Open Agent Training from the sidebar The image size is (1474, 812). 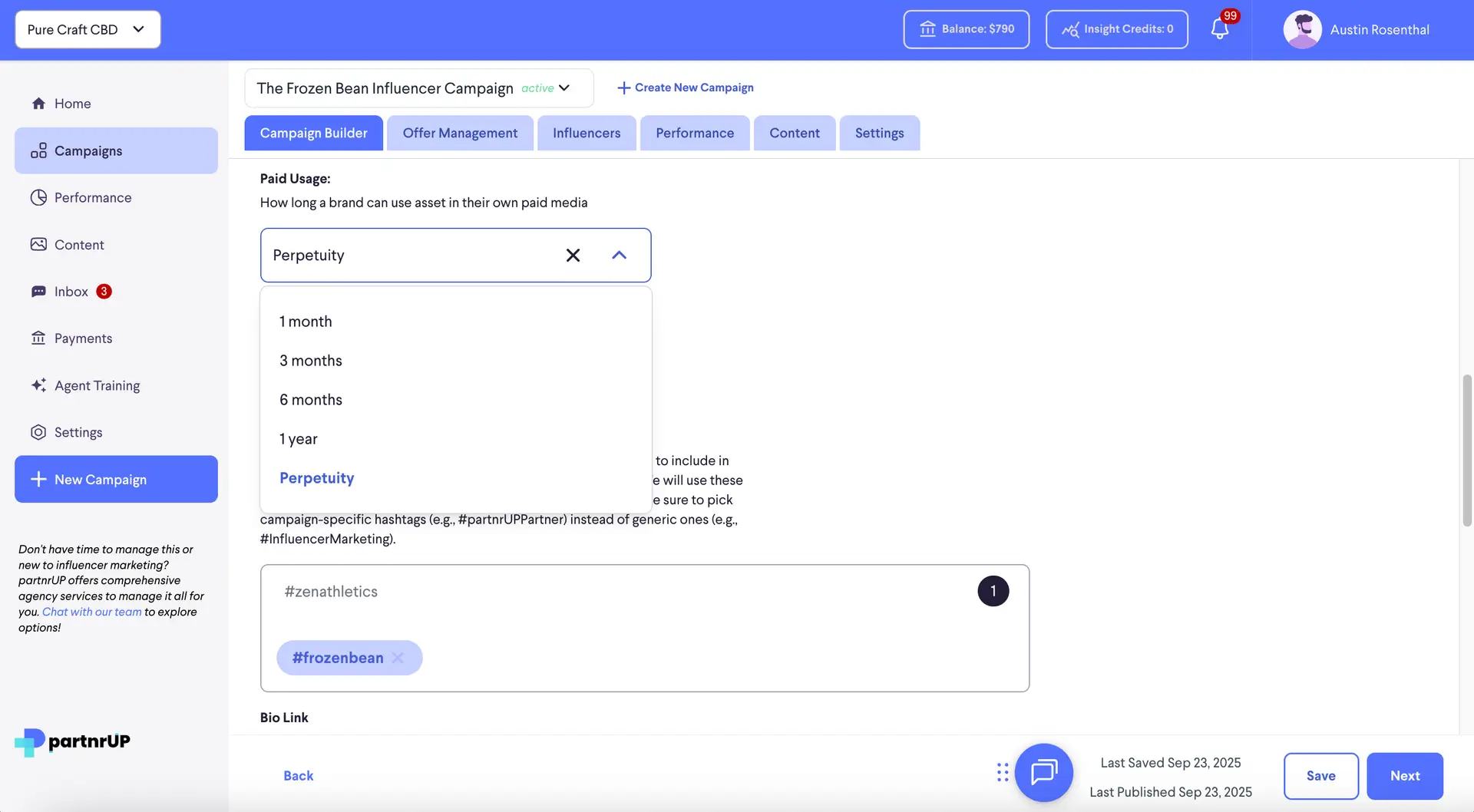click(97, 385)
